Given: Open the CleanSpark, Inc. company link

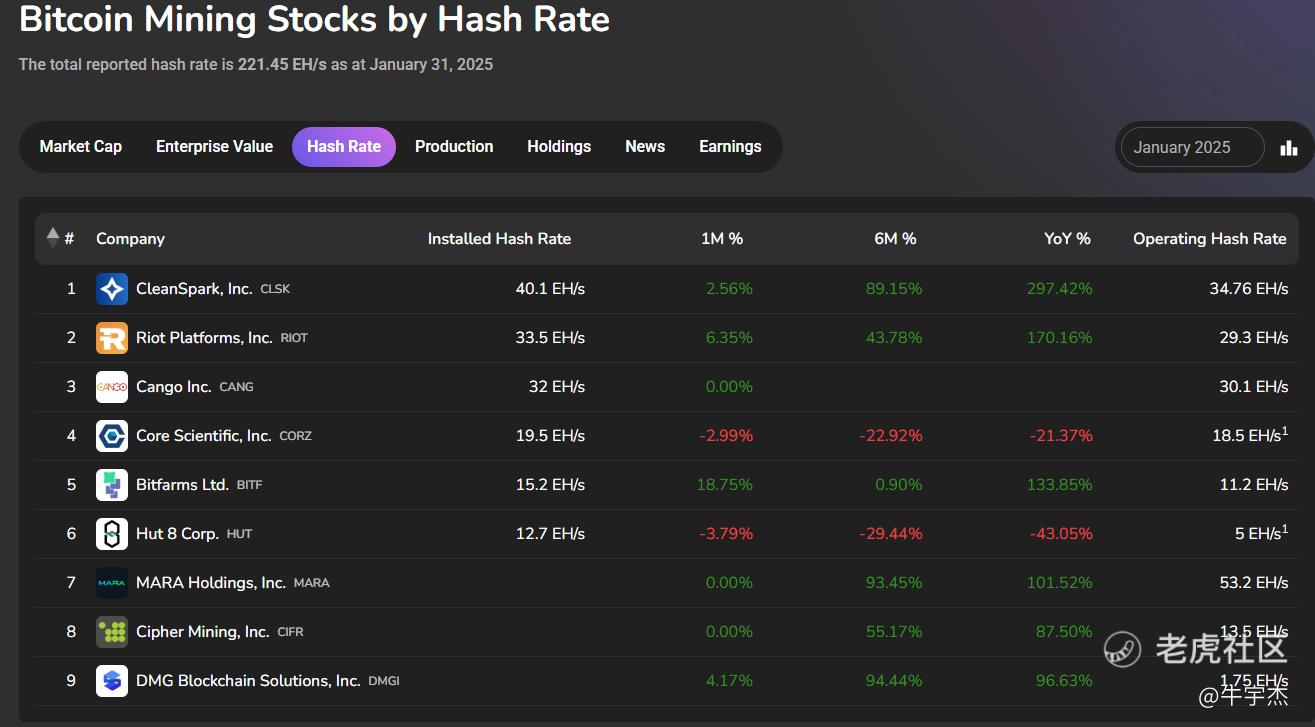Looking at the screenshot, I should pyautogui.click(x=194, y=289).
